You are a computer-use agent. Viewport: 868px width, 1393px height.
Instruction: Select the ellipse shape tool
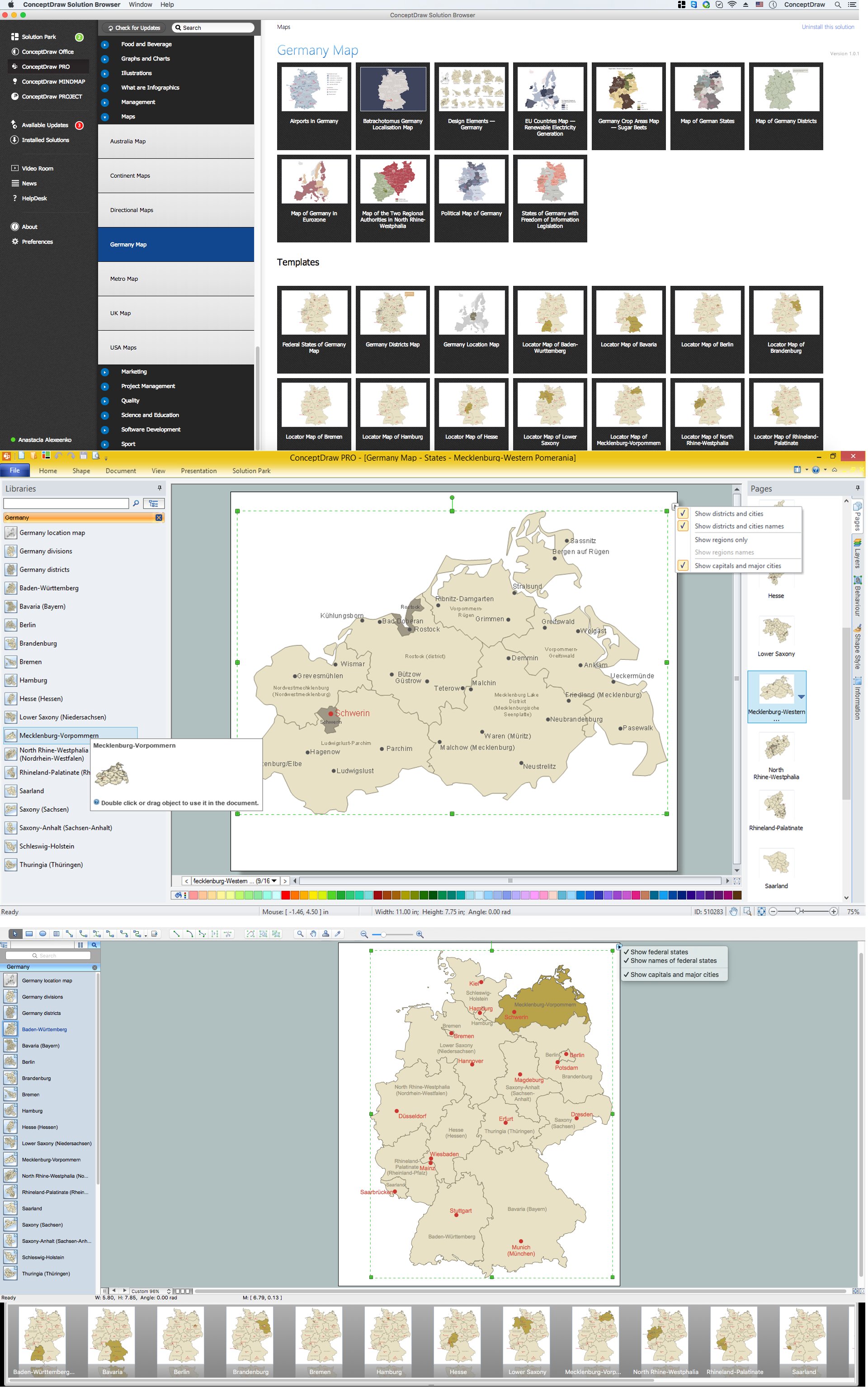coord(42,933)
